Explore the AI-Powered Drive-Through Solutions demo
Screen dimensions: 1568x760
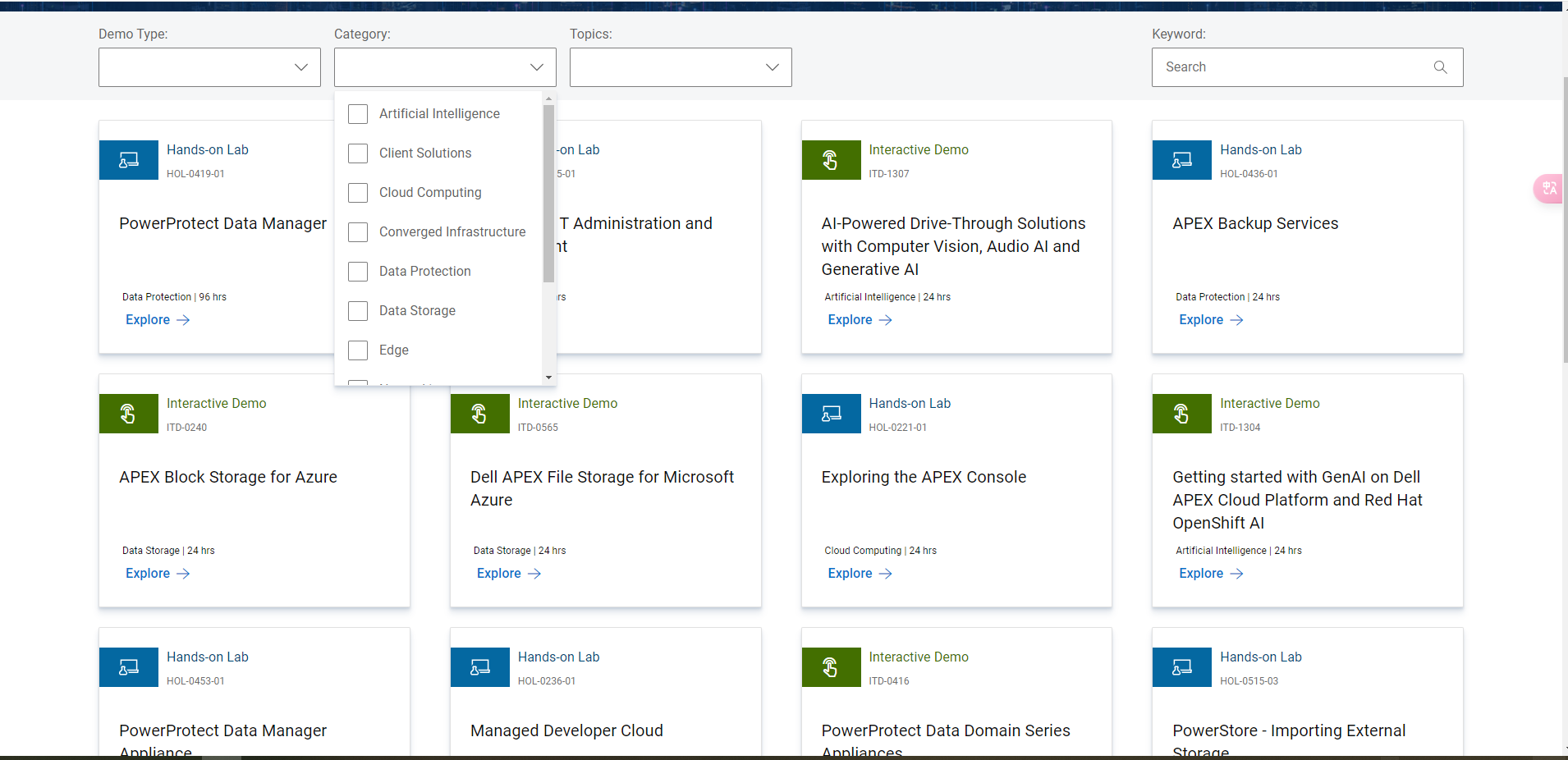click(x=860, y=320)
